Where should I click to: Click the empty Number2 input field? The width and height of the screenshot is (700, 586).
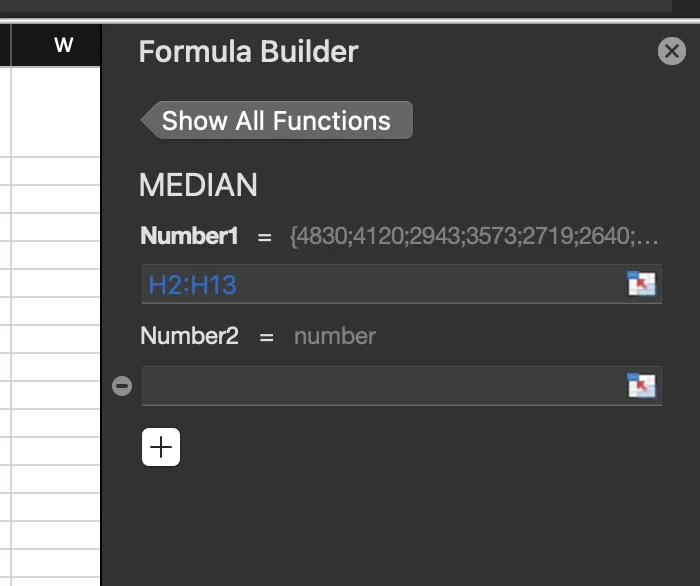[380, 386]
